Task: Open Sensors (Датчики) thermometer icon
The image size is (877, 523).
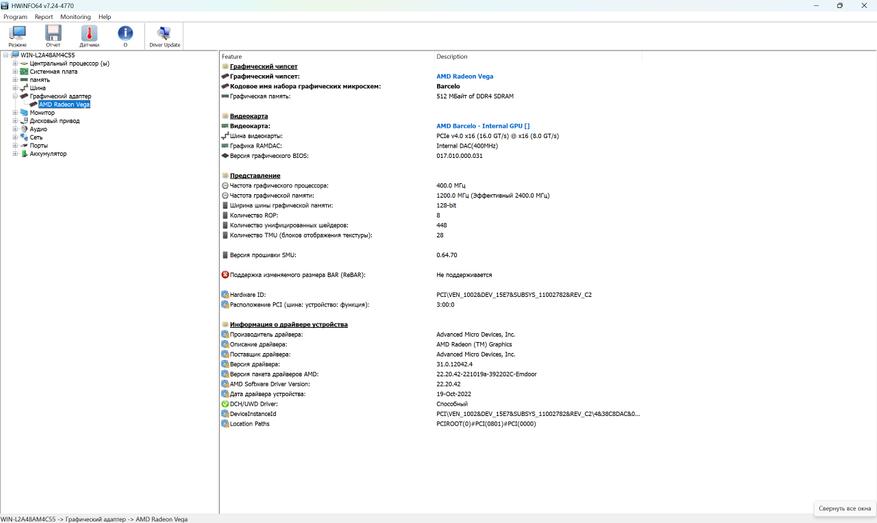Action: tap(89, 34)
